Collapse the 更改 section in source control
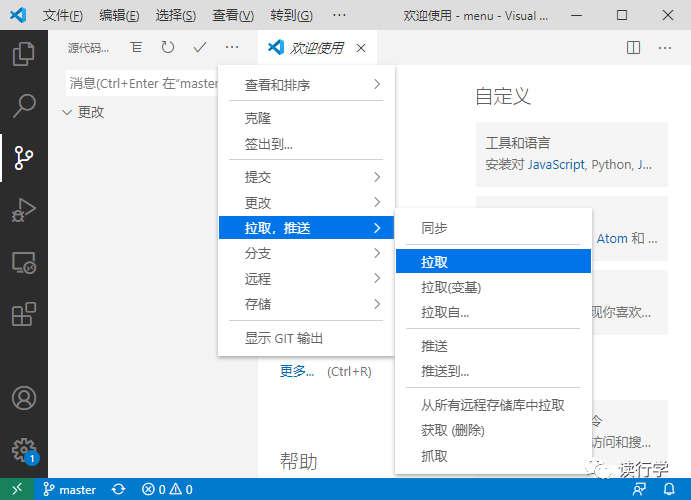 (x=84, y=112)
